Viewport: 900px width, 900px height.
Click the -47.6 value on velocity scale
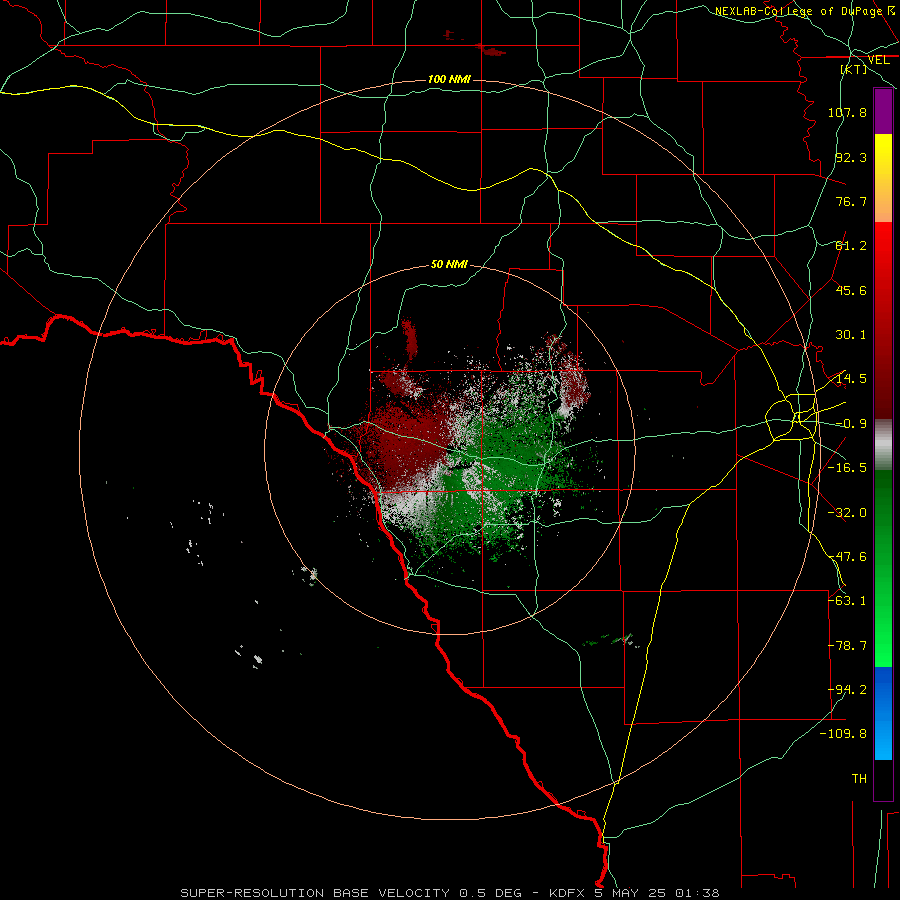[847, 557]
